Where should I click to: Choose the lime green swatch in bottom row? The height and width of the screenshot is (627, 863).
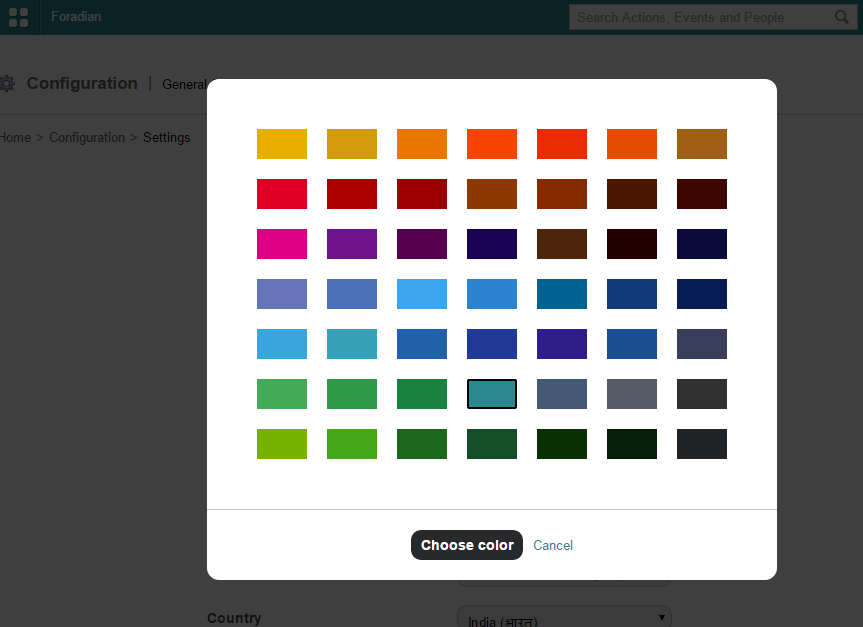pos(282,444)
